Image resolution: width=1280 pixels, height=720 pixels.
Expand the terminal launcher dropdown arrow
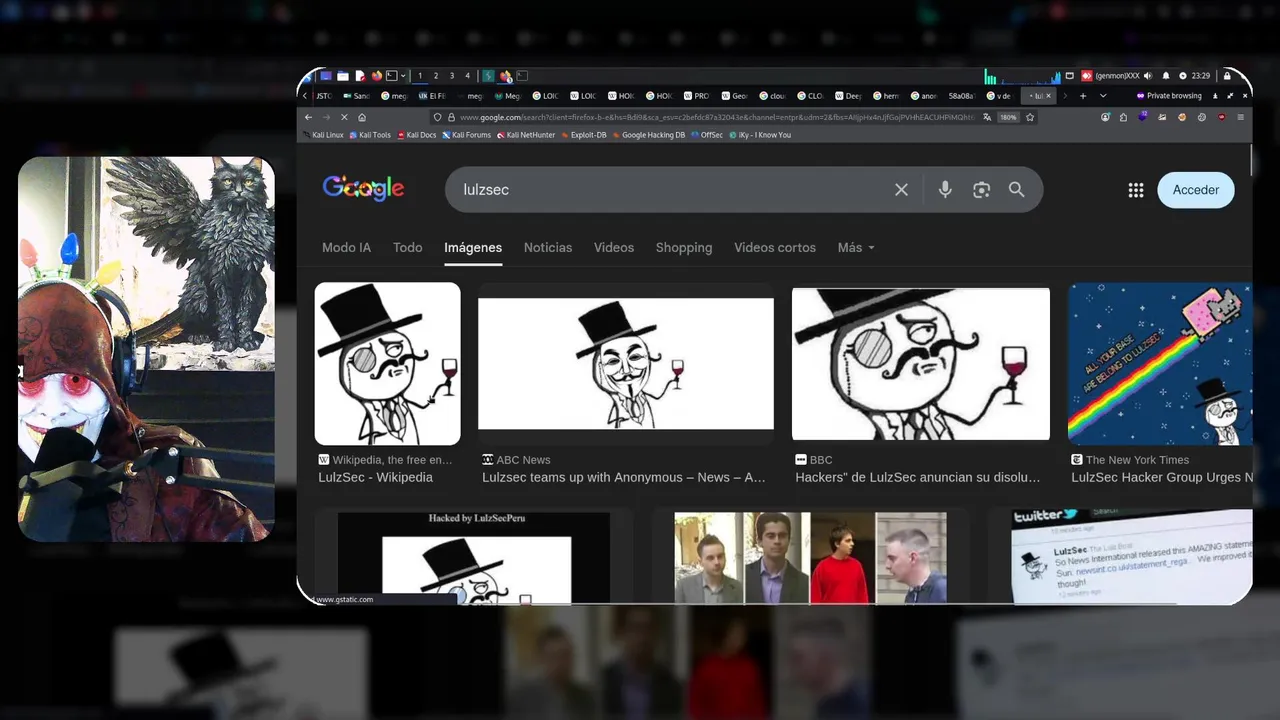pos(403,76)
